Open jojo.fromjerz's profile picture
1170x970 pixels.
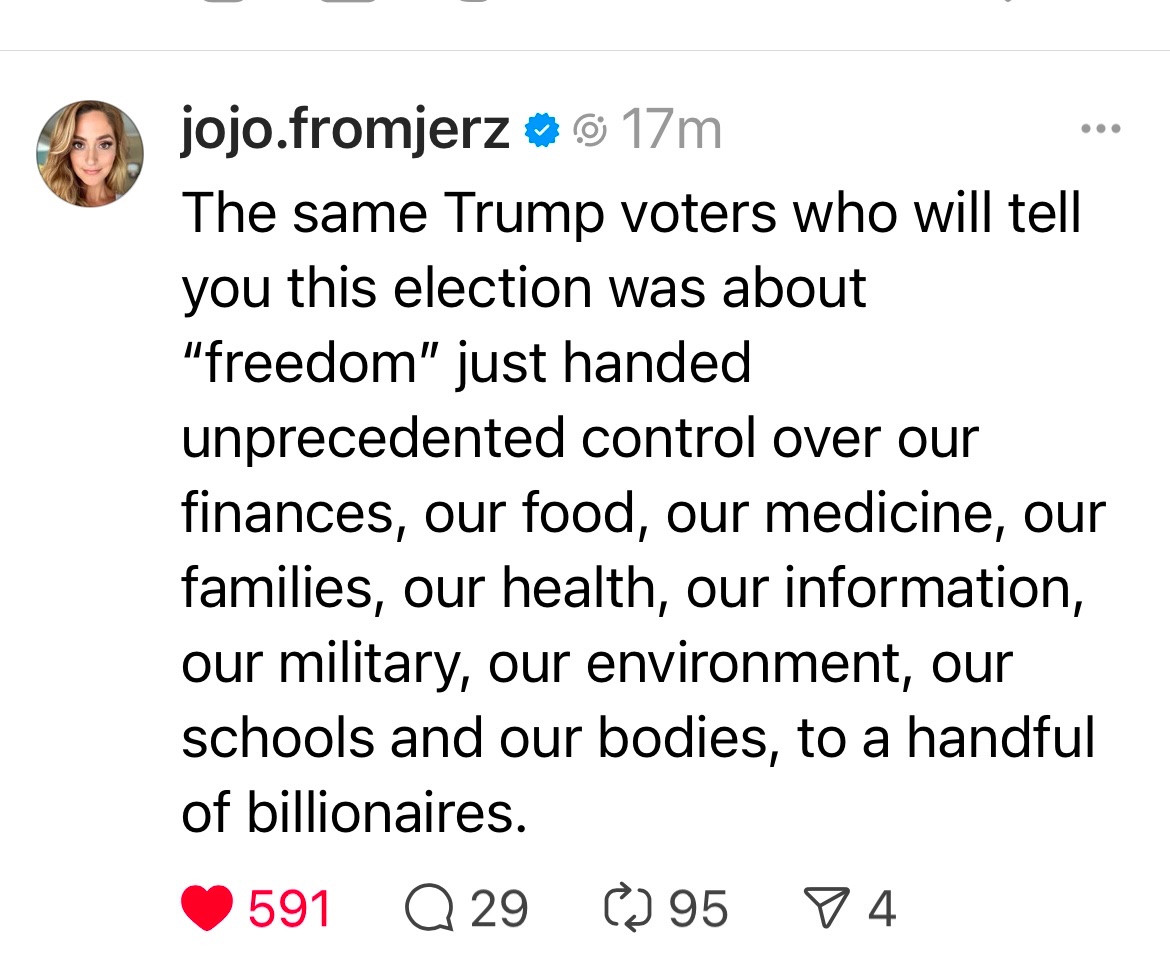[90, 153]
